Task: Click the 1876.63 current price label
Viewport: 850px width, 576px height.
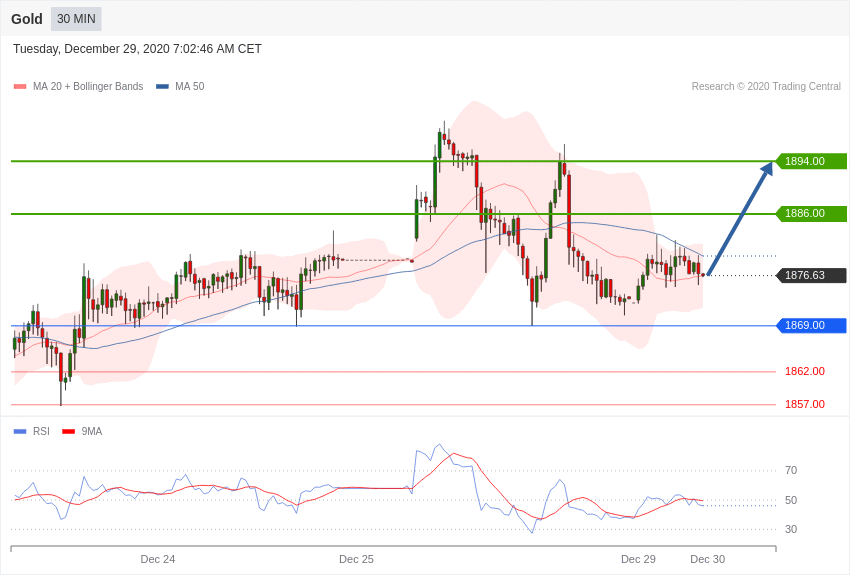Action: pyautogui.click(x=811, y=275)
